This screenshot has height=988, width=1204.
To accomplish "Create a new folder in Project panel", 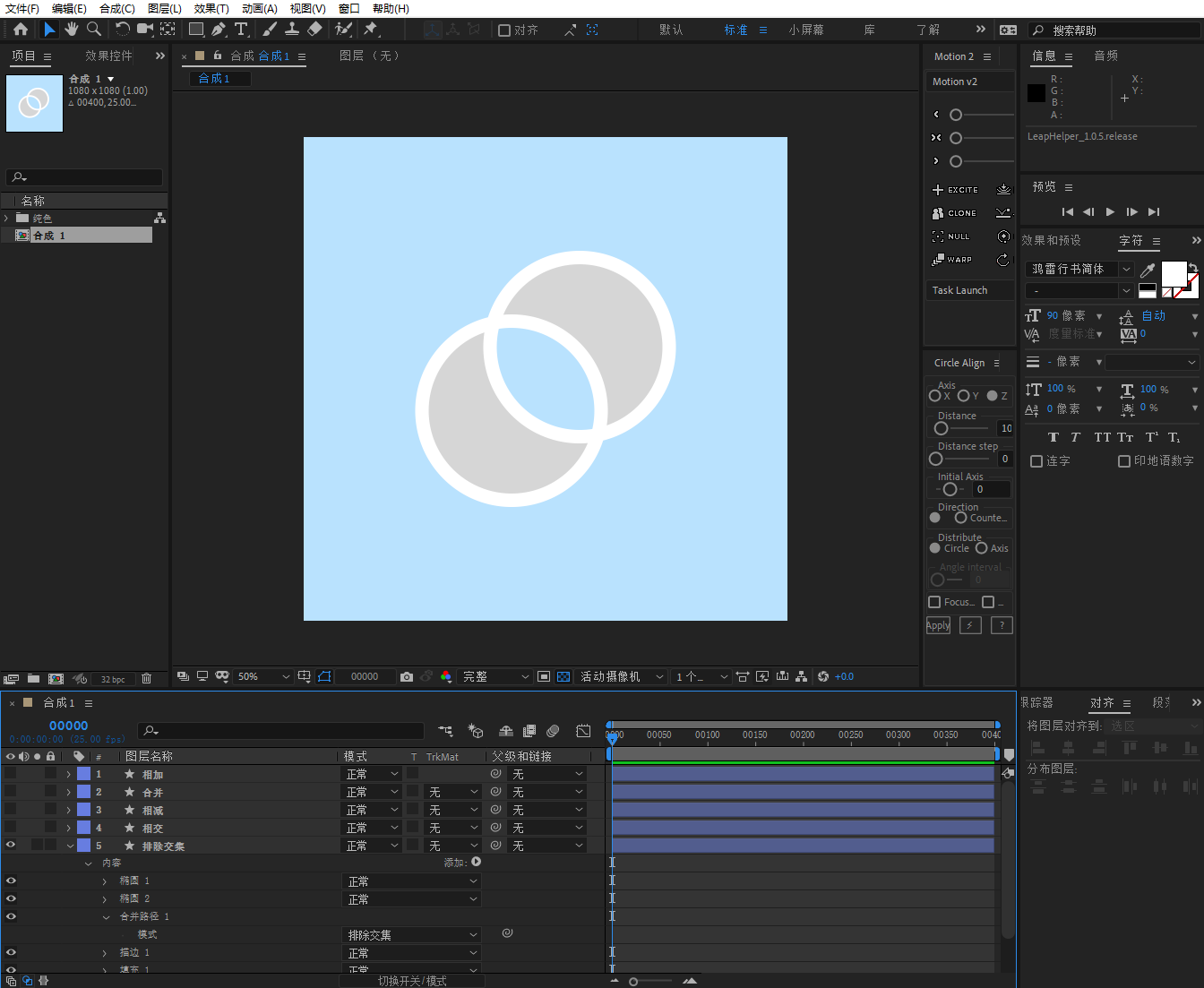I will (x=33, y=679).
